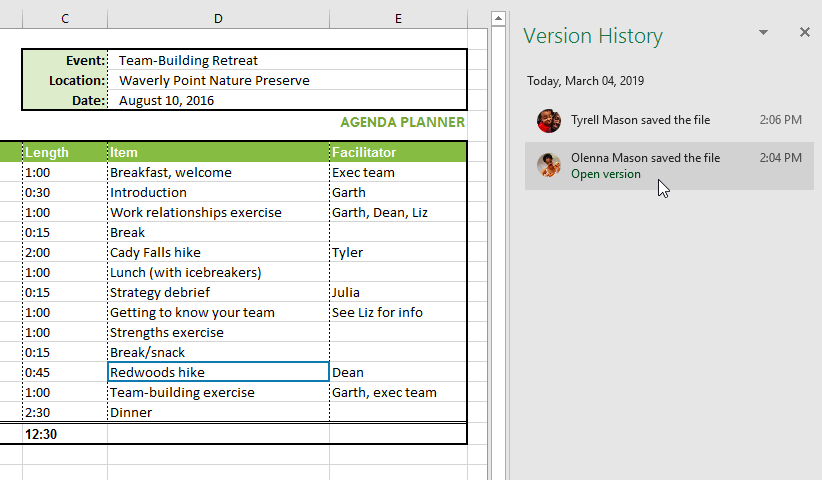Select the column E header
The width and height of the screenshot is (822, 480).
[398, 18]
